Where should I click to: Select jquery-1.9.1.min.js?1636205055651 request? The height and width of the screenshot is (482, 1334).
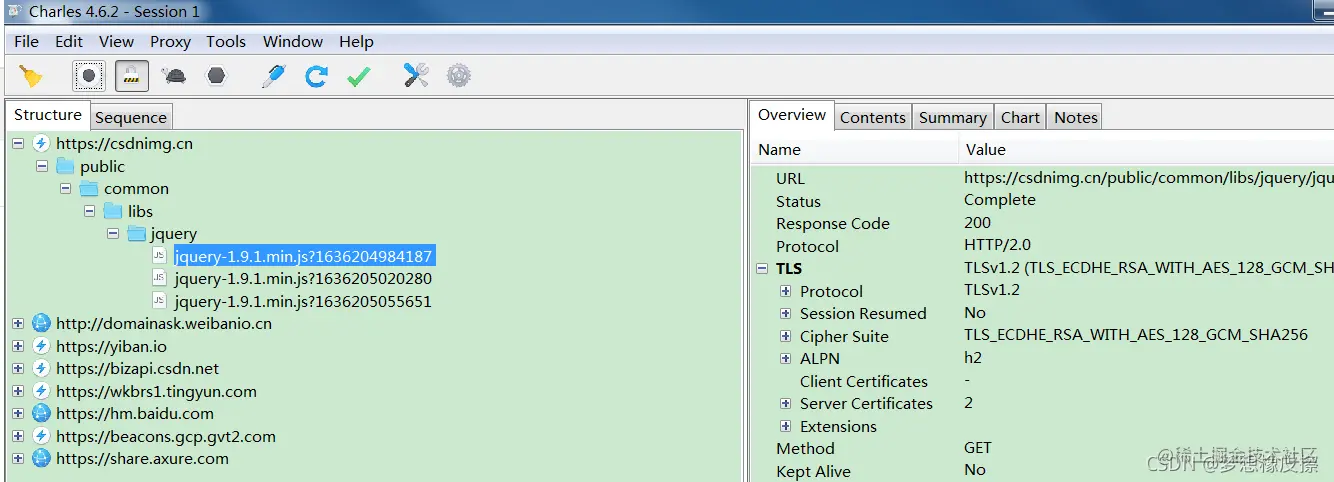pos(303,301)
